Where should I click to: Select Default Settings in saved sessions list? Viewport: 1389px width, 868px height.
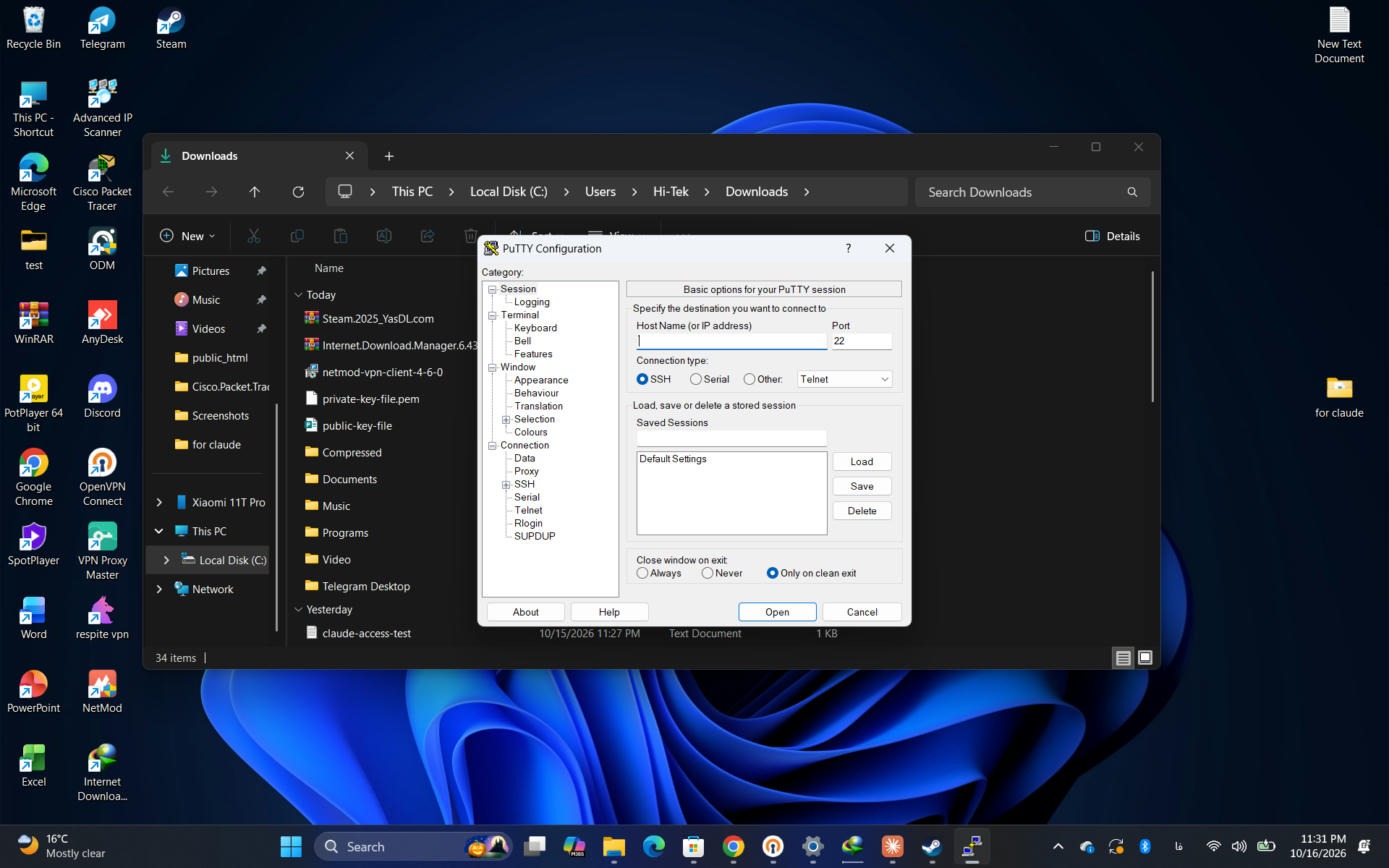coord(673,459)
